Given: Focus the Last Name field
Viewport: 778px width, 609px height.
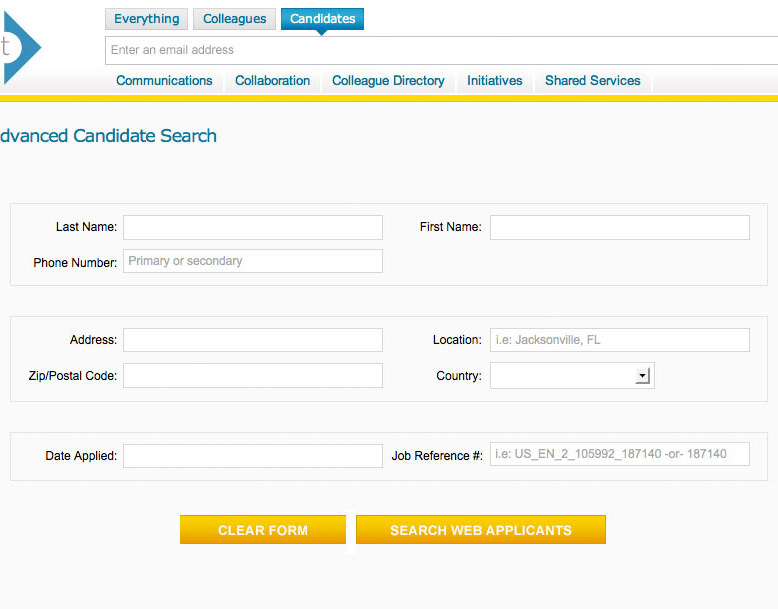Looking at the screenshot, I should tap(253, 227).
